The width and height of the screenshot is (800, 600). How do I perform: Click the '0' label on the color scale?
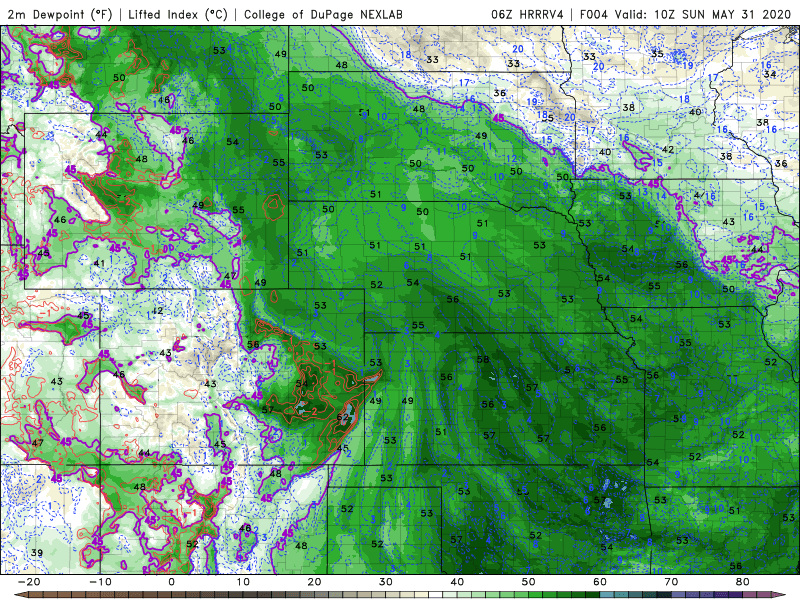(x=171, y=582)
